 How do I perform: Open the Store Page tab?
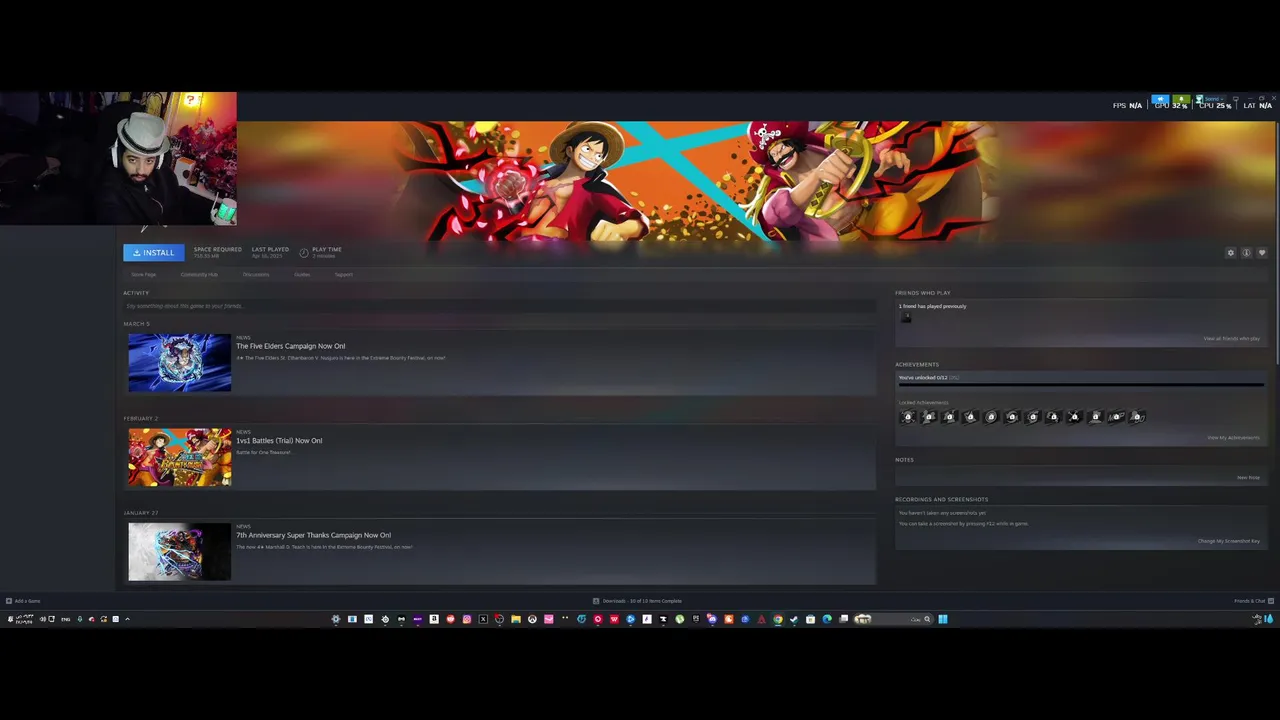point(144,274)
